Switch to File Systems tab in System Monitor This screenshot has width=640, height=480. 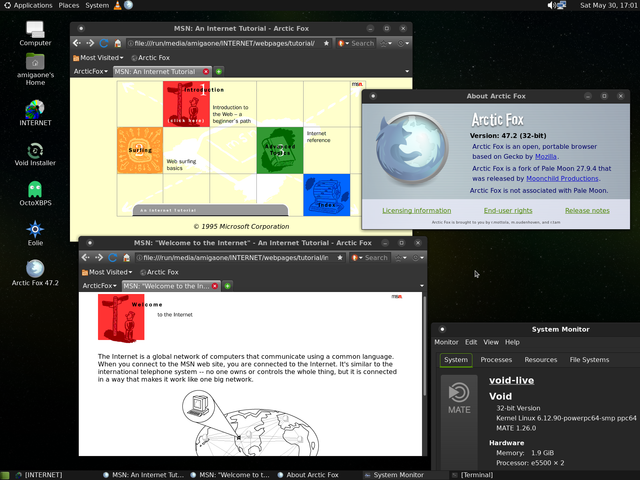pyautogui.click(x=589, y=360)
